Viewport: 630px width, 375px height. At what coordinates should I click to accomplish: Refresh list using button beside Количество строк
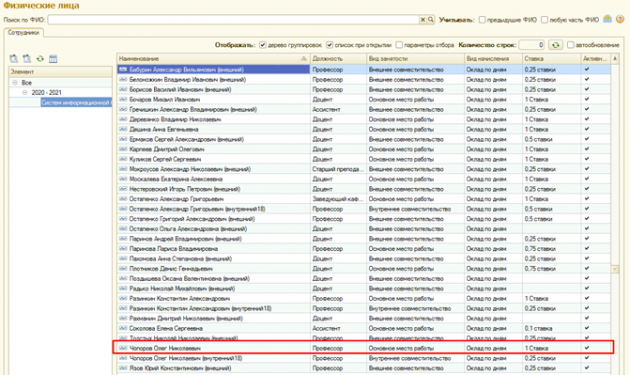click(556, 45)
